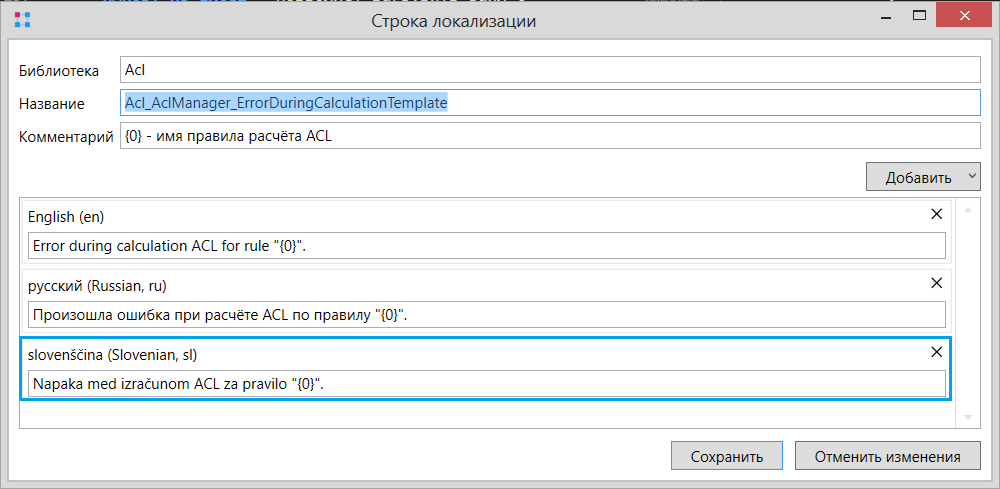Edit the Slovenian translation text box

487,384
